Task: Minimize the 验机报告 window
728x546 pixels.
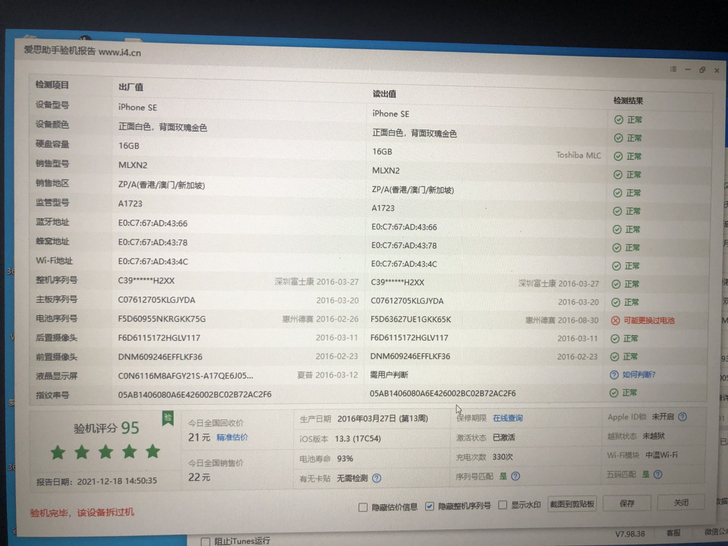Action: [x=688, y=70]
